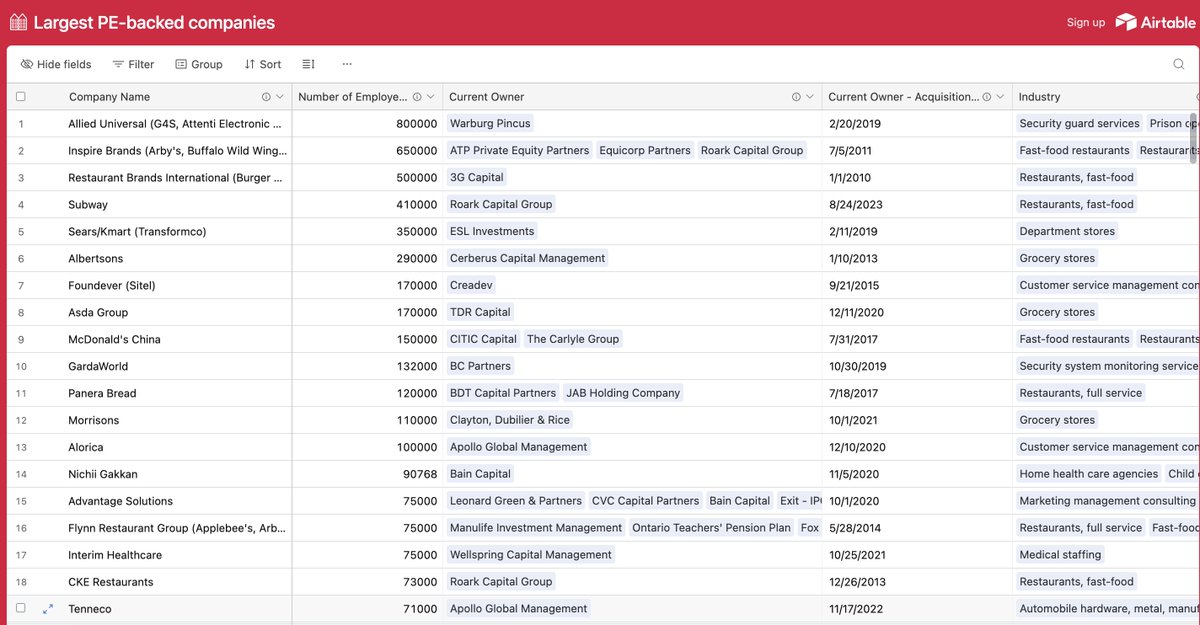Show info for Company Name field
This screenshot has width=1200, height=625.
pos(266,97)
